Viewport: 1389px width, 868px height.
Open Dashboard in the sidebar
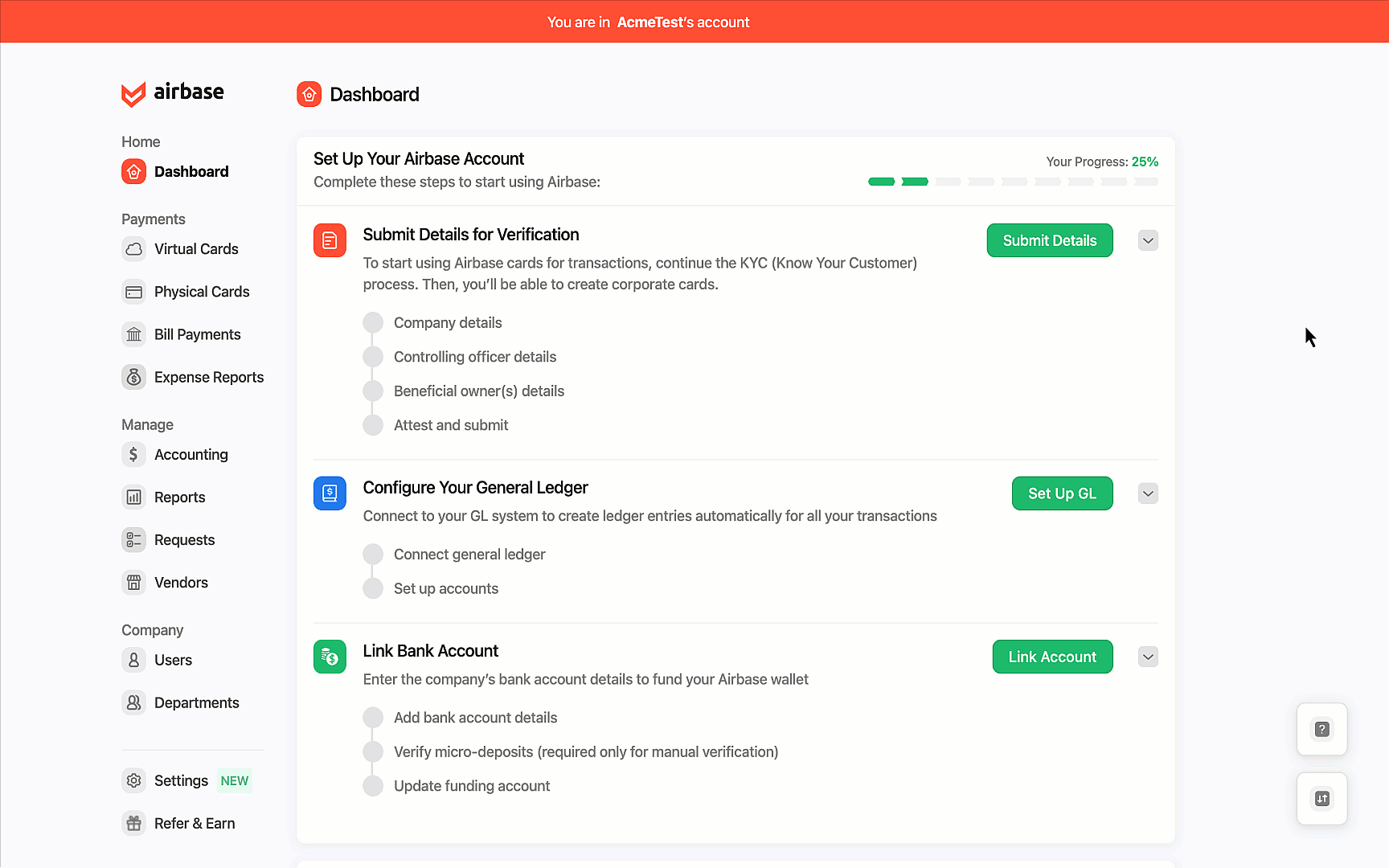tap(175, 171)
